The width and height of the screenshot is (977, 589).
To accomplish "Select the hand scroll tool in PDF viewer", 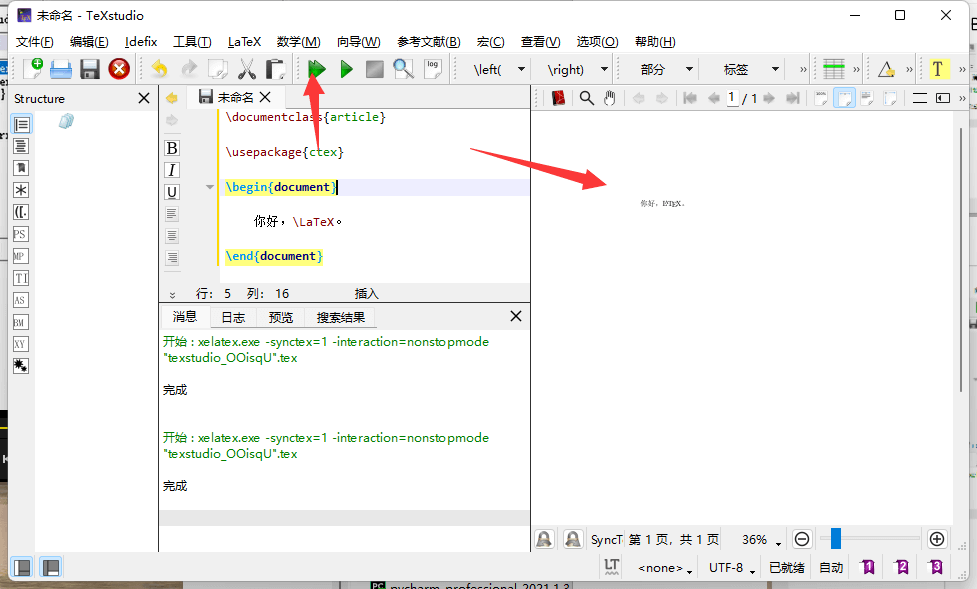I will pyautogui.click(x=609, y=98).
